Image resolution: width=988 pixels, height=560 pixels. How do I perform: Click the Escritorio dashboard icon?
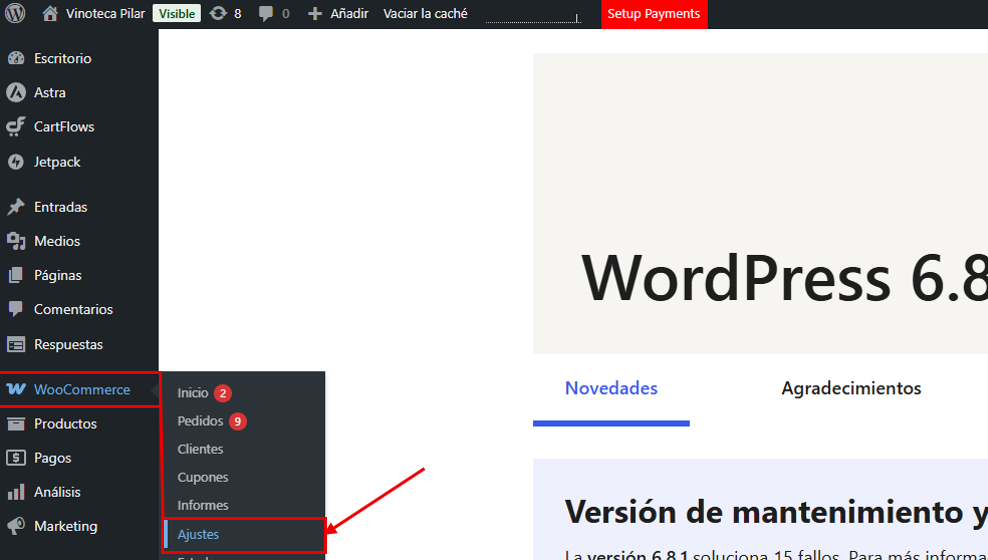tap(16, 58)
